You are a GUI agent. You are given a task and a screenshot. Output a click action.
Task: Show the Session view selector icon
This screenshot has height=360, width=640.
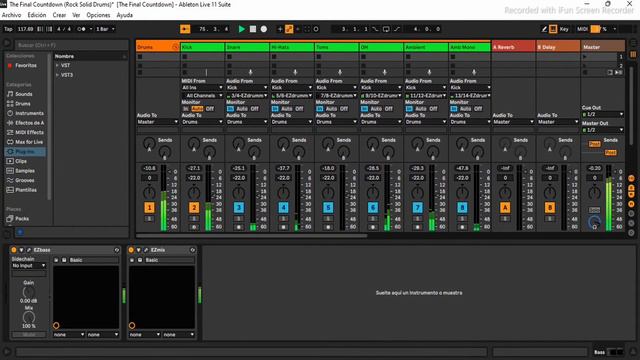coord(633,54)
